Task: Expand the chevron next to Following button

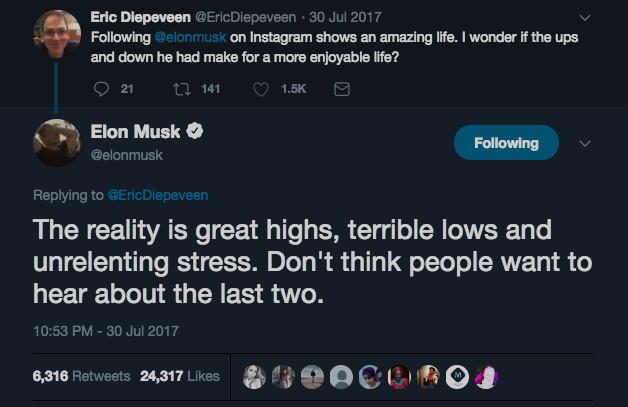Action: point(585,143)
